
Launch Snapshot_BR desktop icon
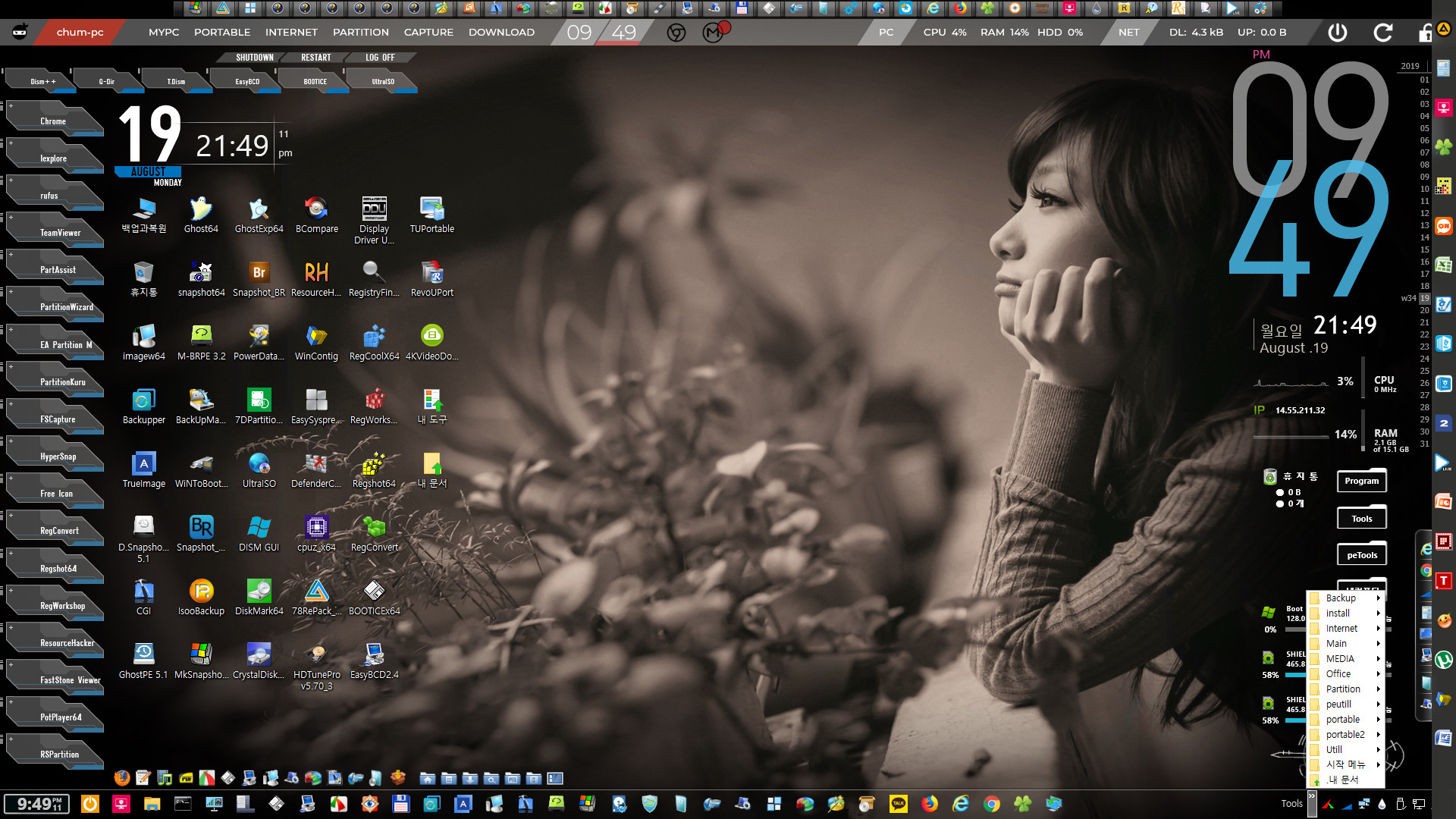[259, 279]
